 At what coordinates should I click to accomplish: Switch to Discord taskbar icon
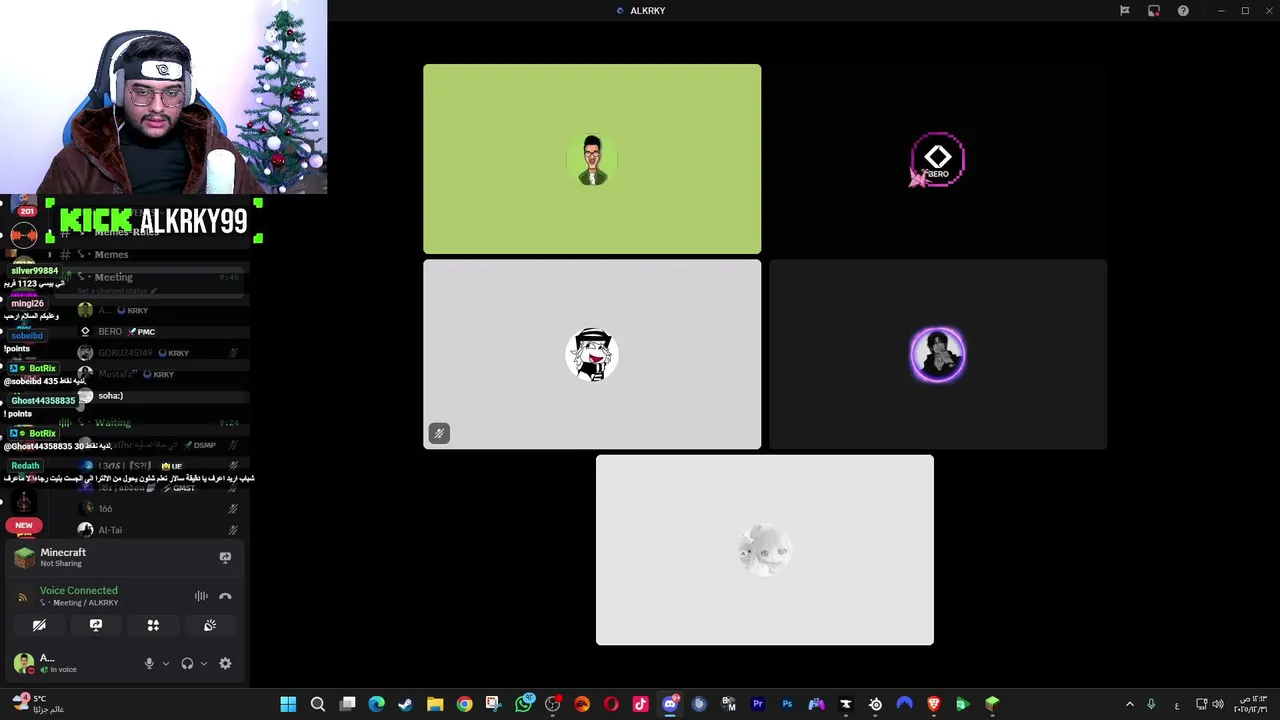click(x=670, y=704)
